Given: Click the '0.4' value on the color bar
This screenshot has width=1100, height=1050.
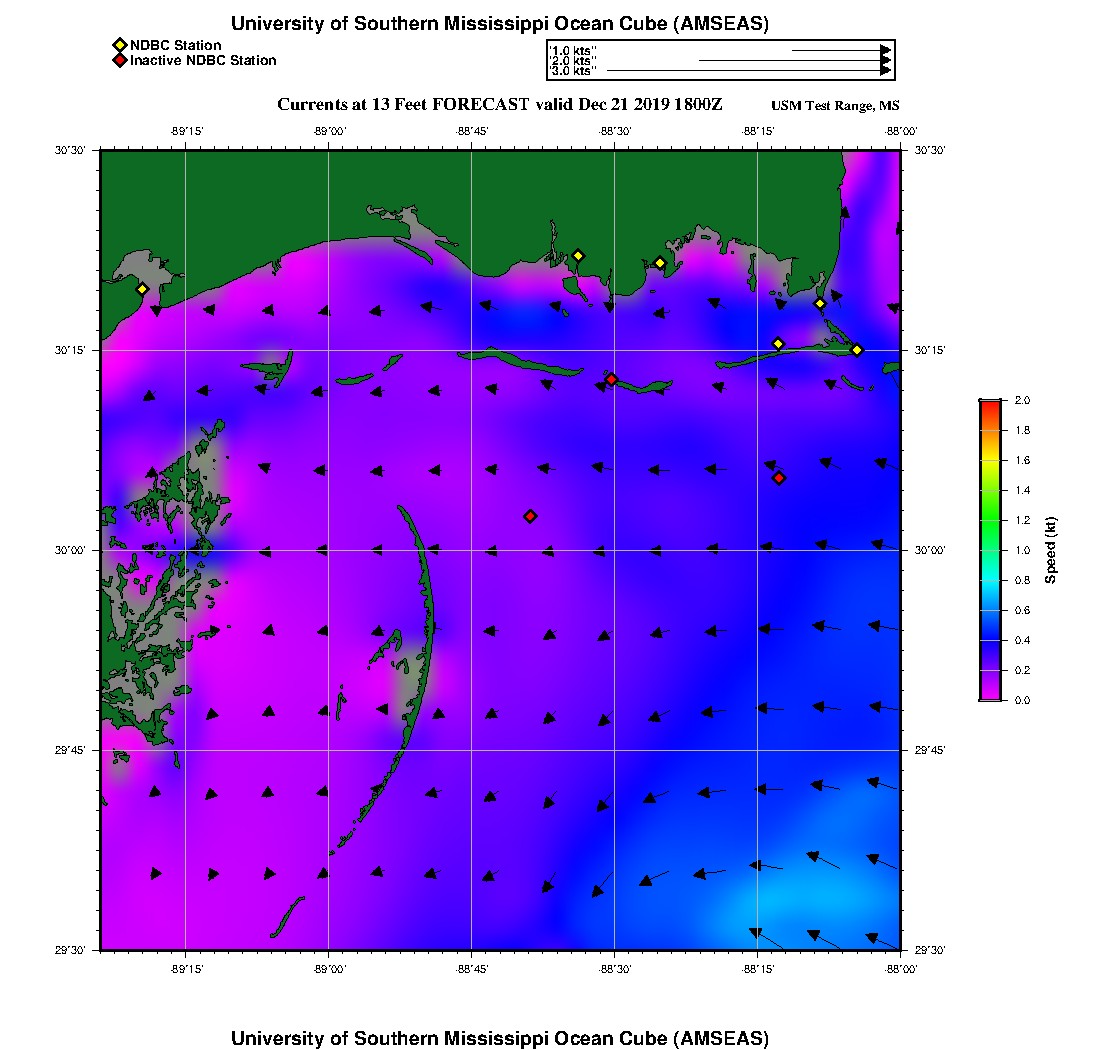Looking at the screenshot, I should (x=1022, y=640).
